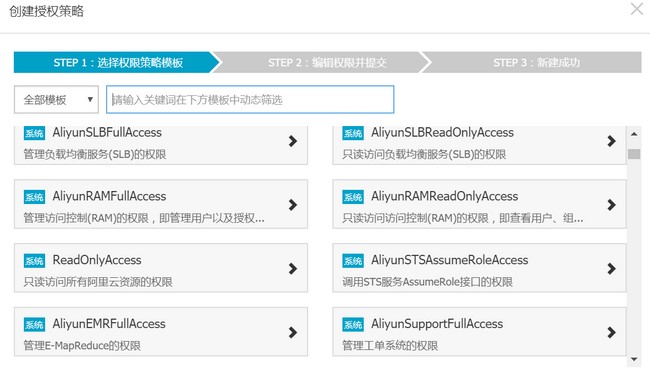
Task: Open AliyunSupportFullAccess via its arrow
Action: click(x=611, y=332)
